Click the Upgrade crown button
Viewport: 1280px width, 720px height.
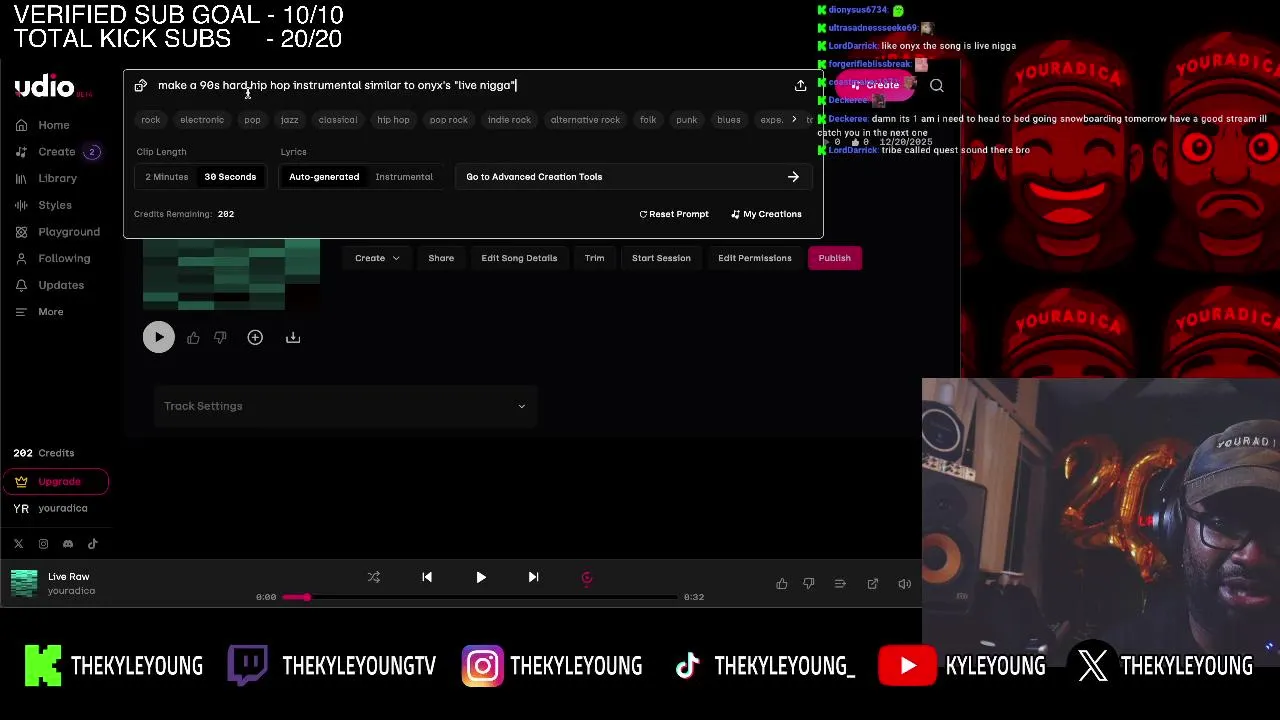pyautogui.click(x=55, y=481)
